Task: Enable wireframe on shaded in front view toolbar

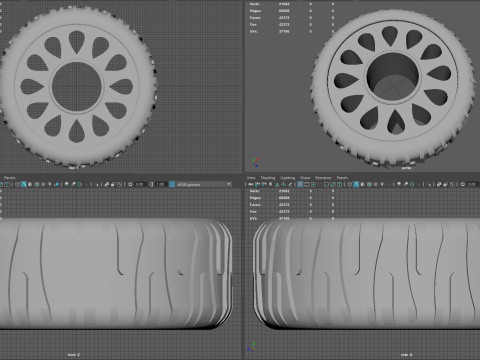Action: pyautogui.click(x=37, y=184)
